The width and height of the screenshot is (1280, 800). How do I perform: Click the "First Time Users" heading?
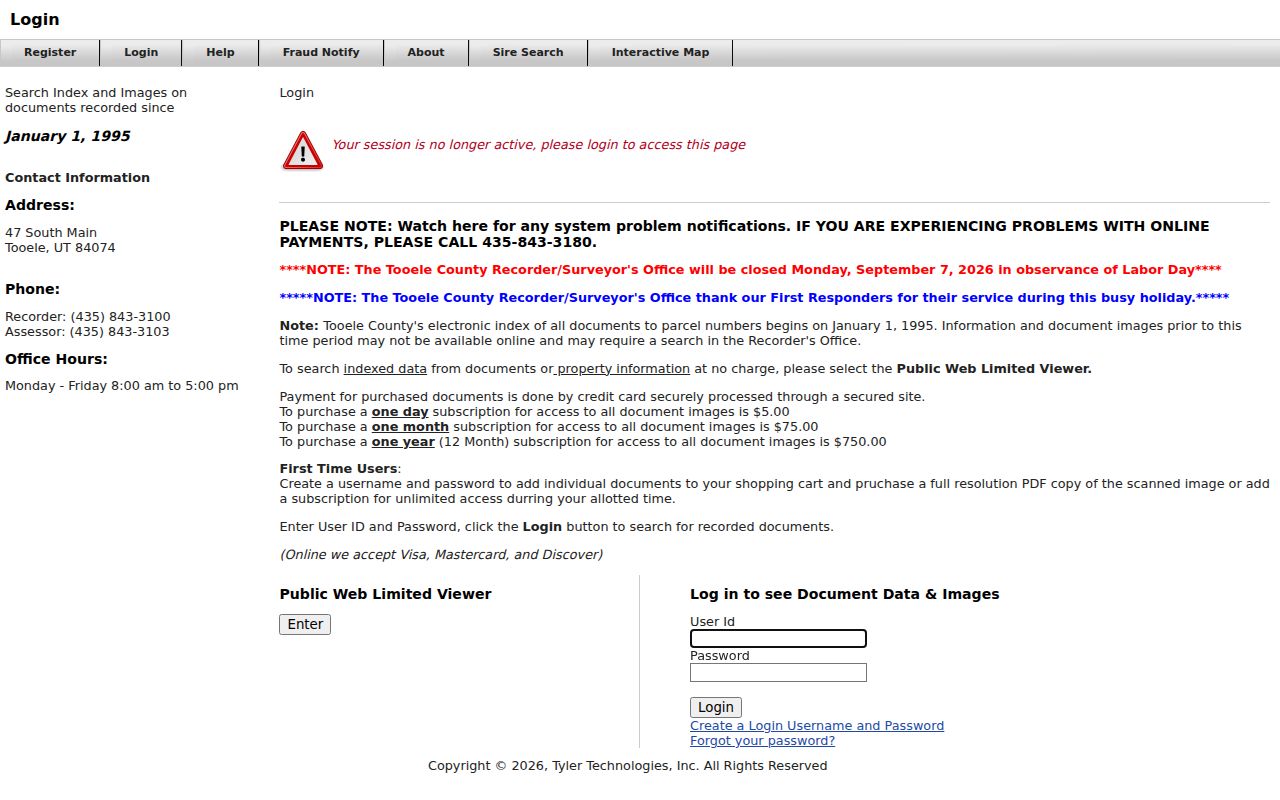pyautogui.click(x=338, y=469)
